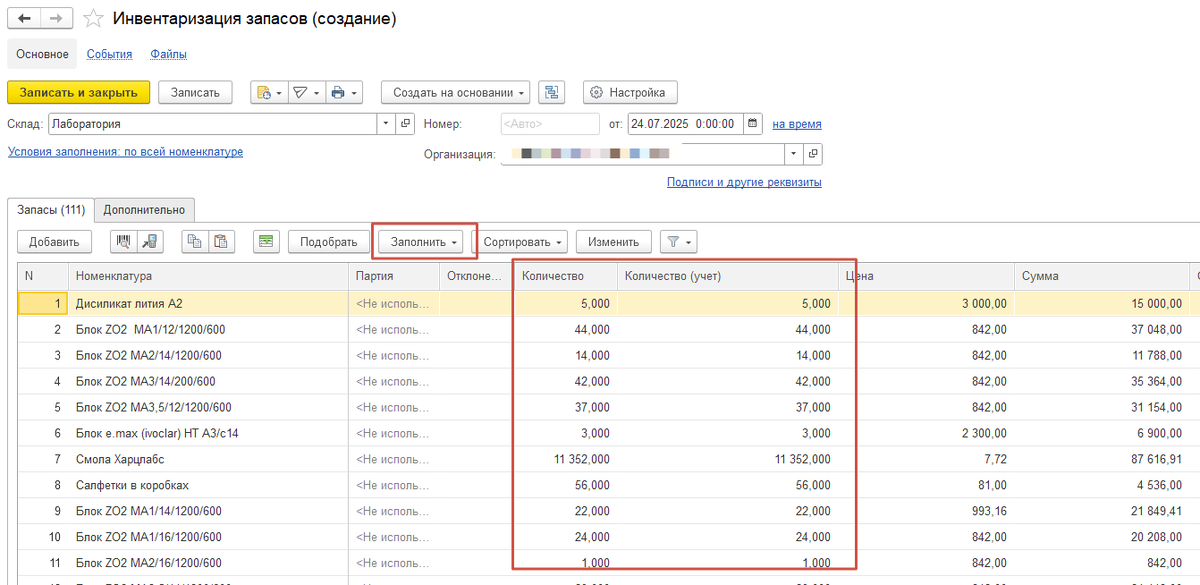Click Записать и закрыть button
Screen dimensions: 1200x585
pos(78,92)
